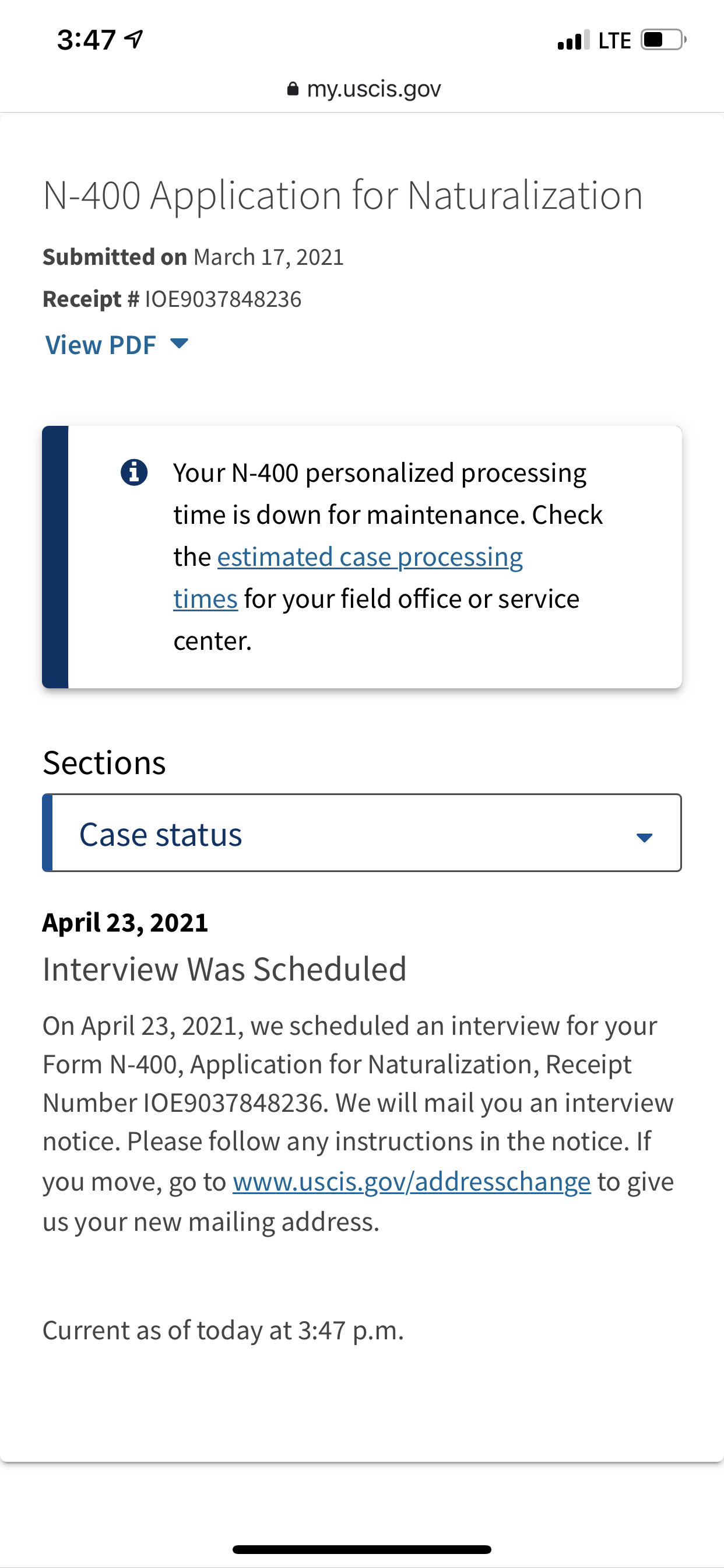Tap the Interview Was Scheduled status heading
724x1568 pixels.
click(x=224, y=969)
